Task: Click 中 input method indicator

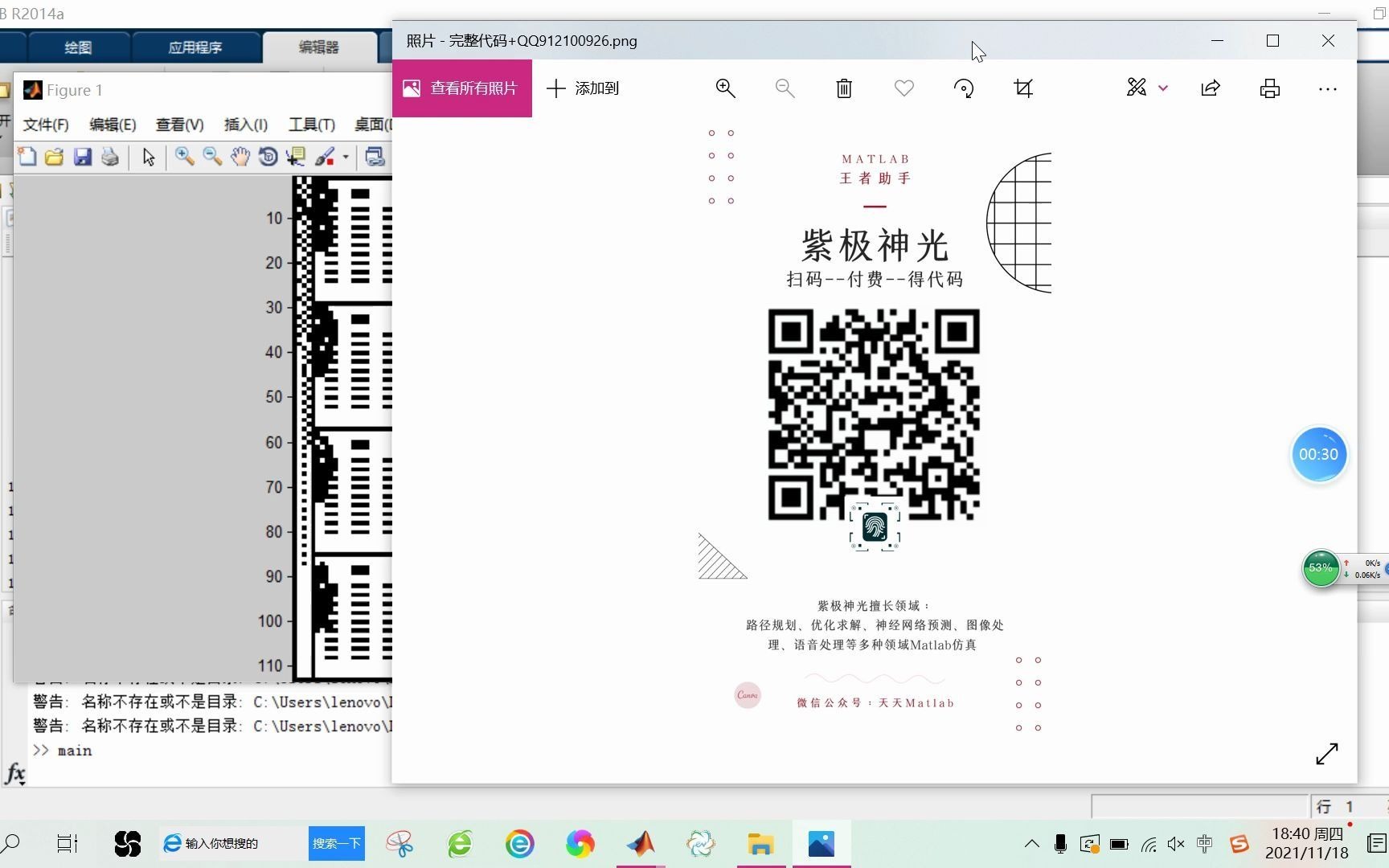Action: 1204,844
